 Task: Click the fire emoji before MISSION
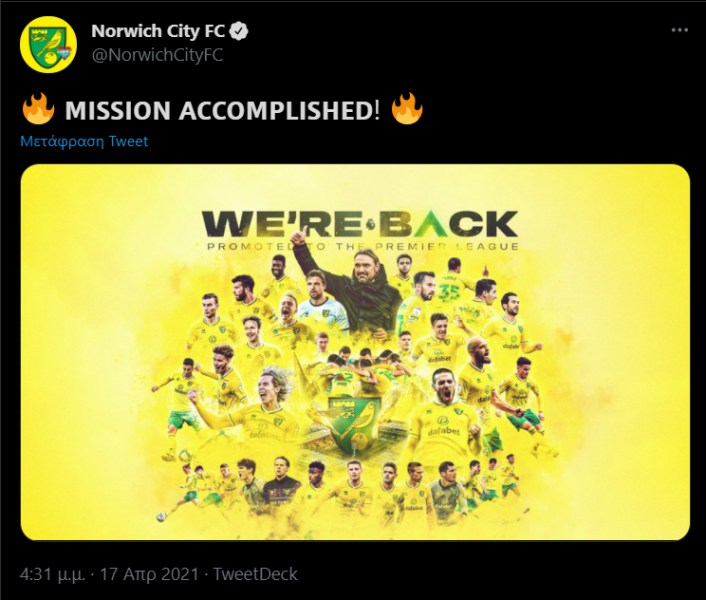[x=38, y=108]
